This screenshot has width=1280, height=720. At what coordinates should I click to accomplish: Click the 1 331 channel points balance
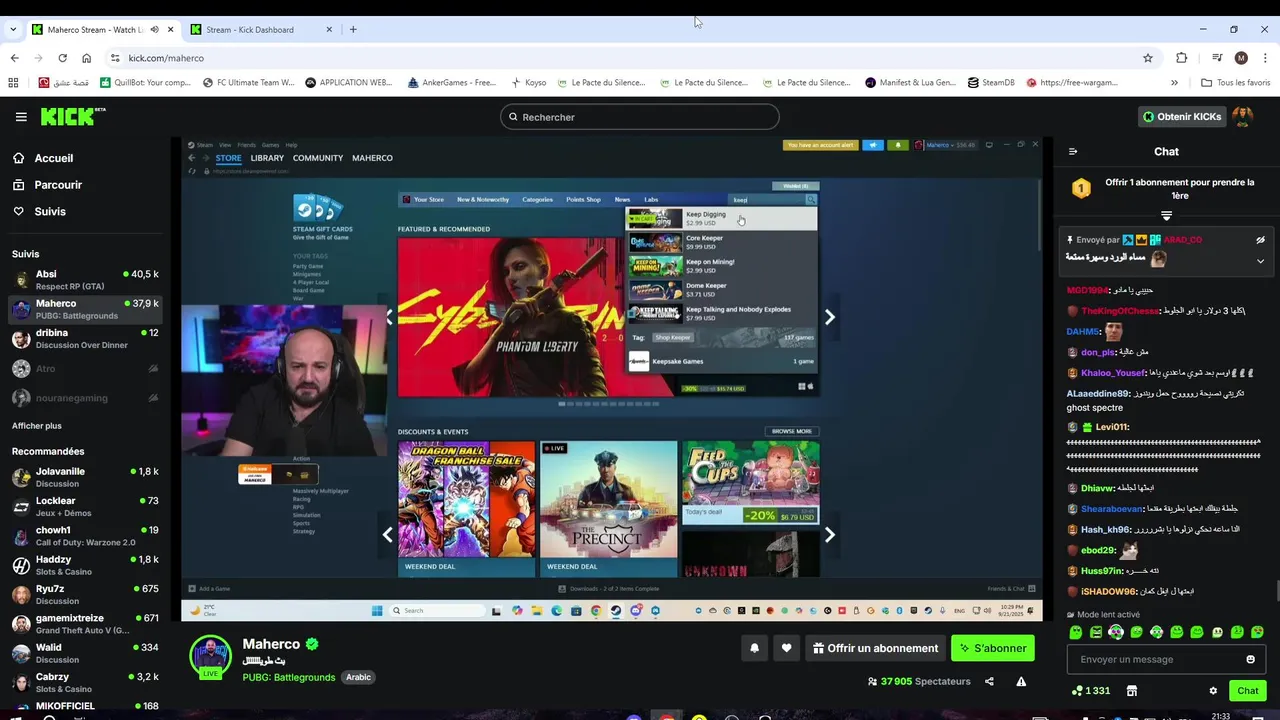tap(1091, 691)
